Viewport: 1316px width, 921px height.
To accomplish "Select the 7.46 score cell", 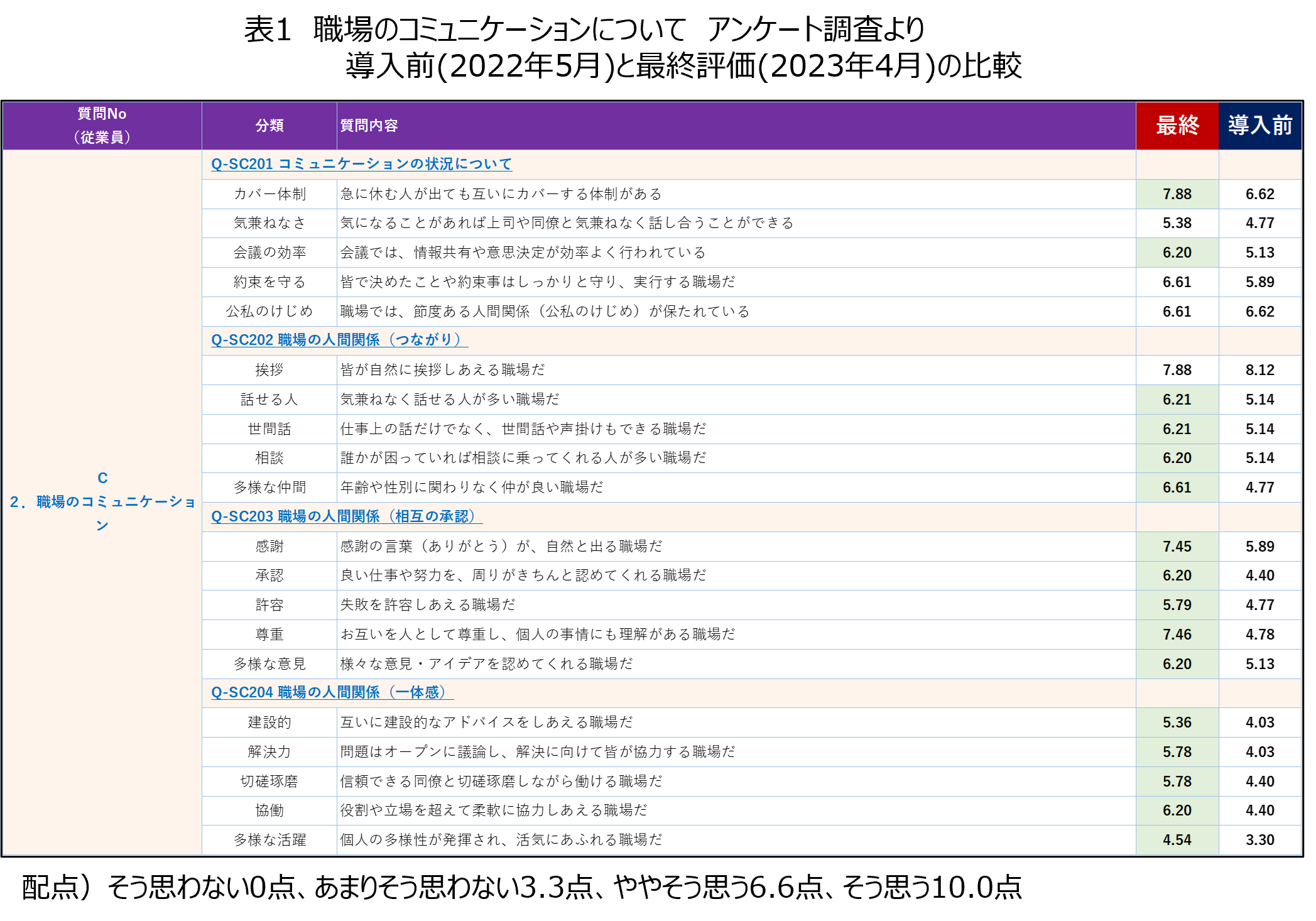I will click(x=1177, y=635).
